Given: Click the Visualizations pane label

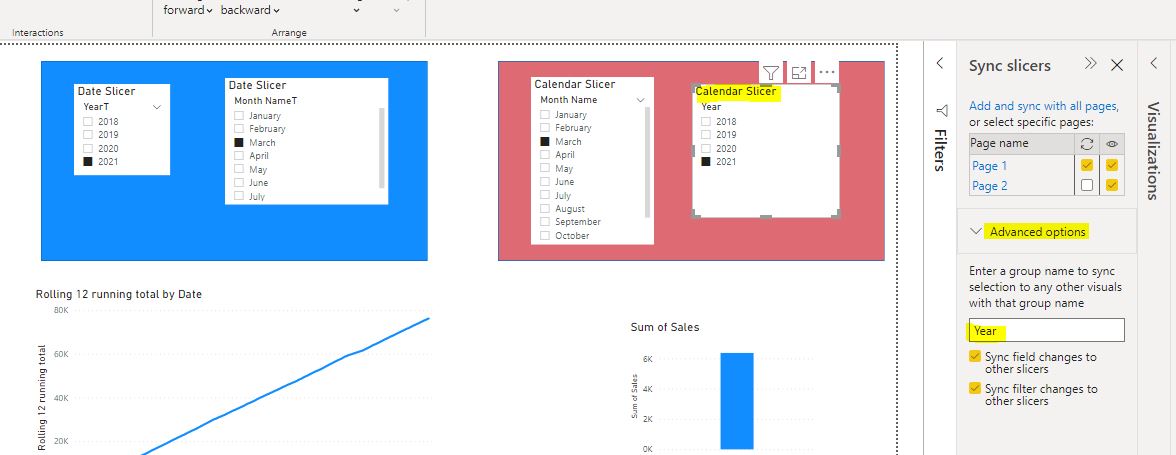Looking at the screenshot, I should [1154, 152].
